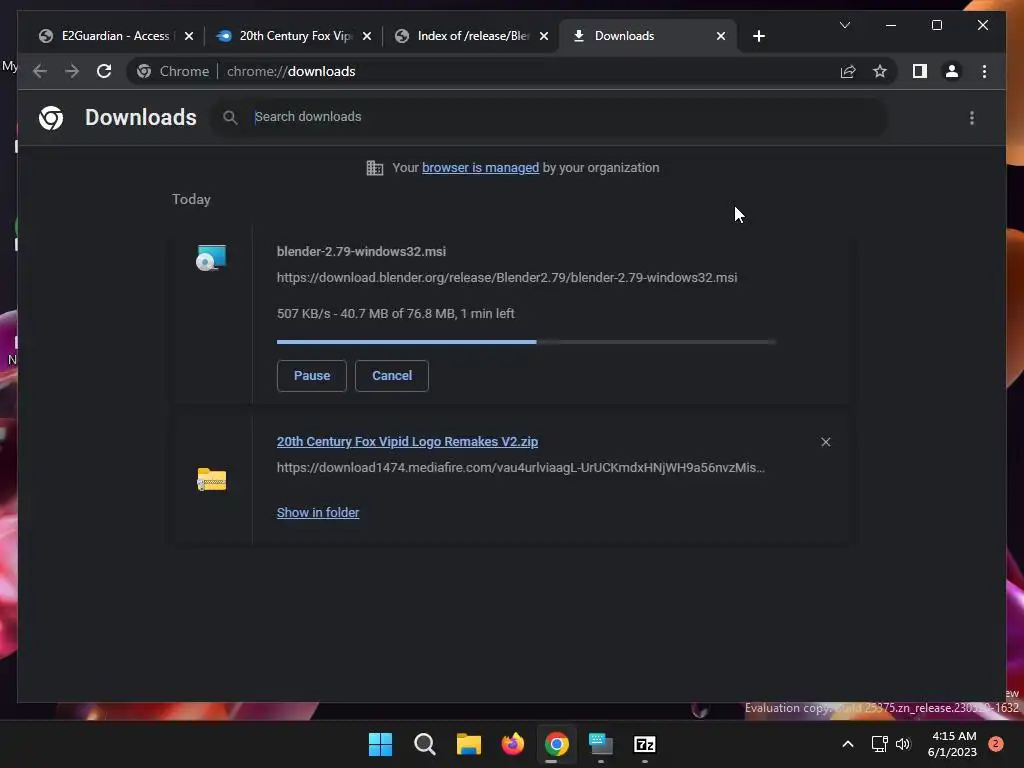Switch to the 20th Century Fox Vipid tab
1024x768 pixels.
coord(294,36)
